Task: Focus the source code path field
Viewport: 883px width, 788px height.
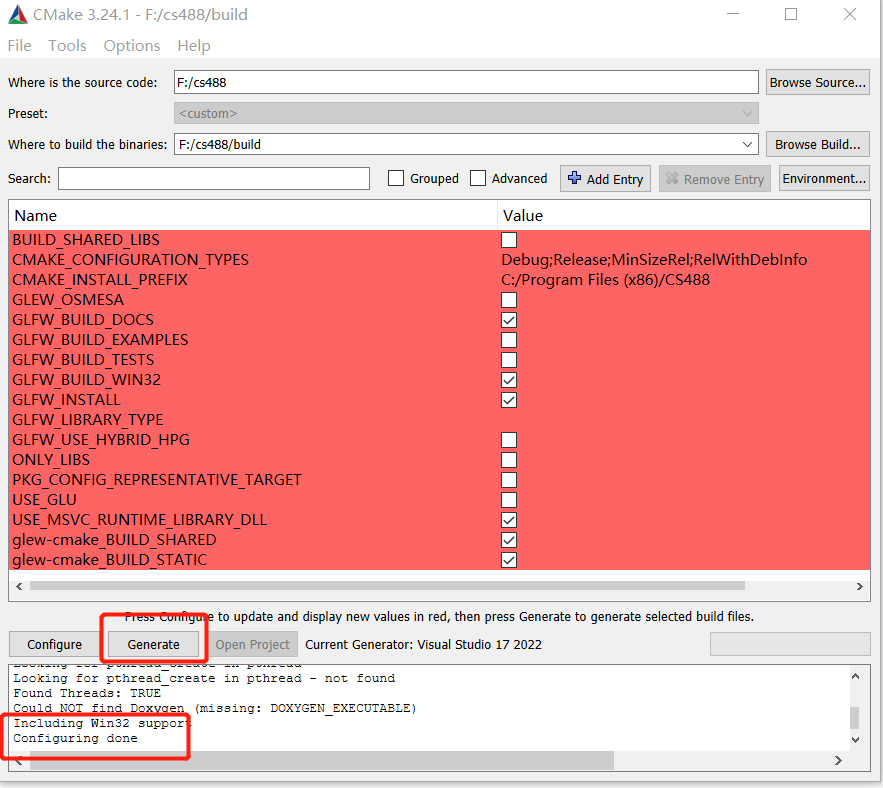Action: tap(466, 82)
